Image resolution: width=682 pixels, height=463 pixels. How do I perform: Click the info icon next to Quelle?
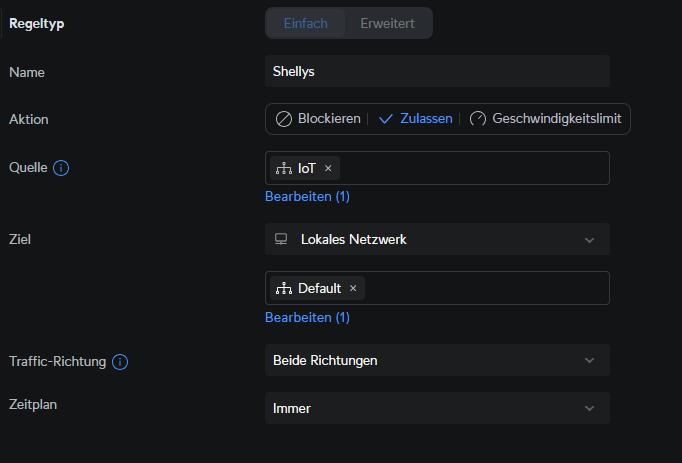coord(60,168)
